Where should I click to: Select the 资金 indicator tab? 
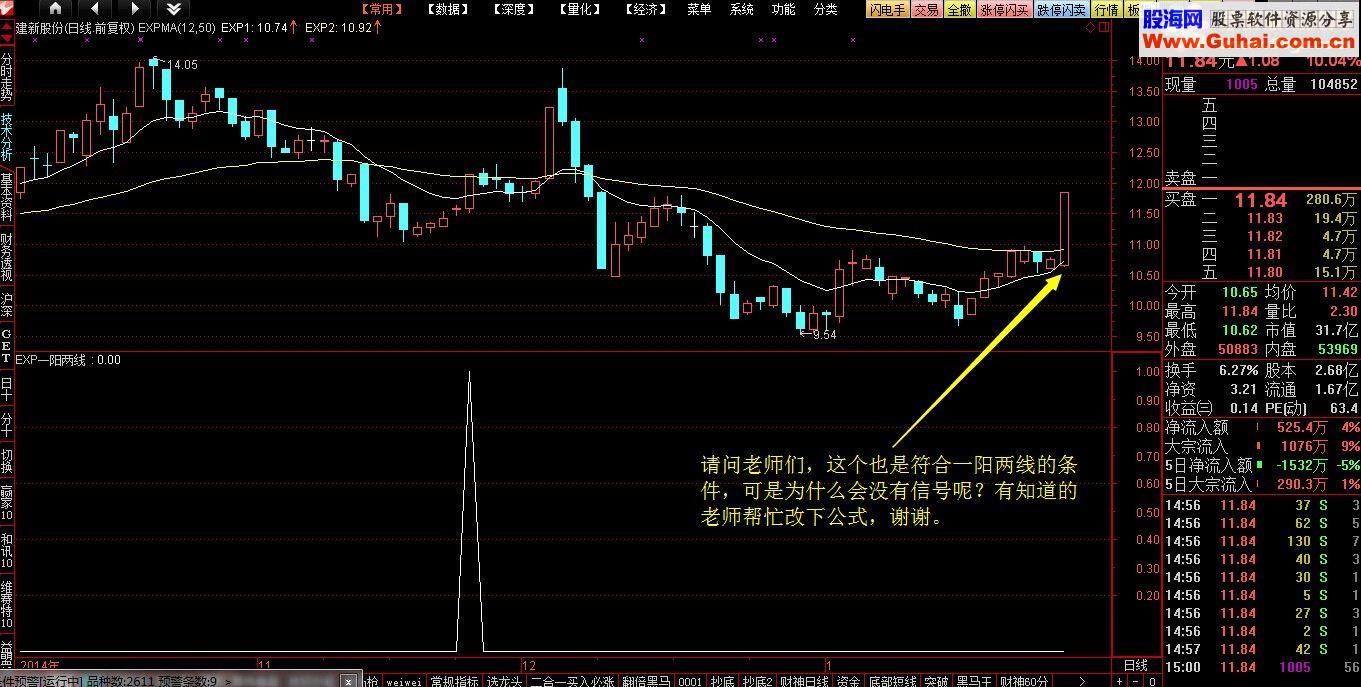848,681
